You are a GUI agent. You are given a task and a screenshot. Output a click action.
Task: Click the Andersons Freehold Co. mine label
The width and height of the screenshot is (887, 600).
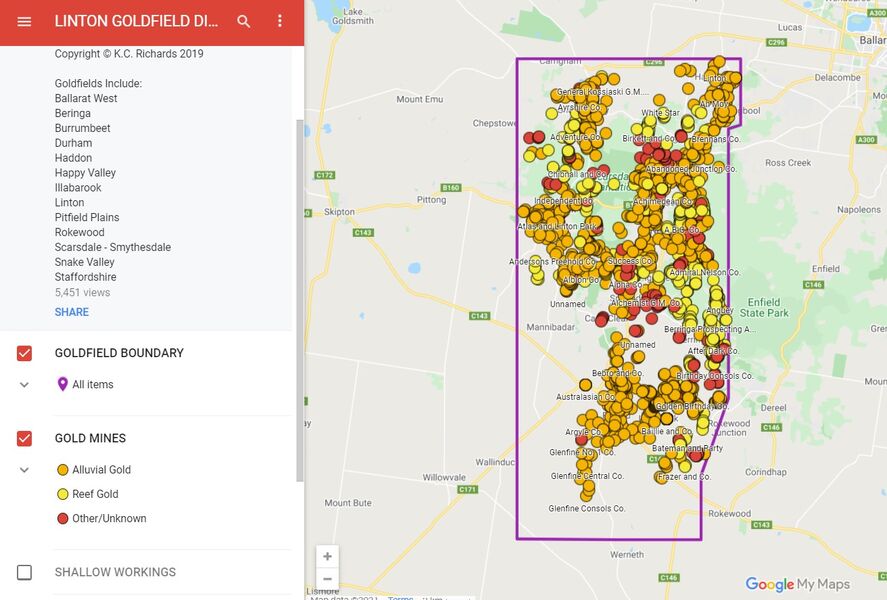(x=553, y=262)
